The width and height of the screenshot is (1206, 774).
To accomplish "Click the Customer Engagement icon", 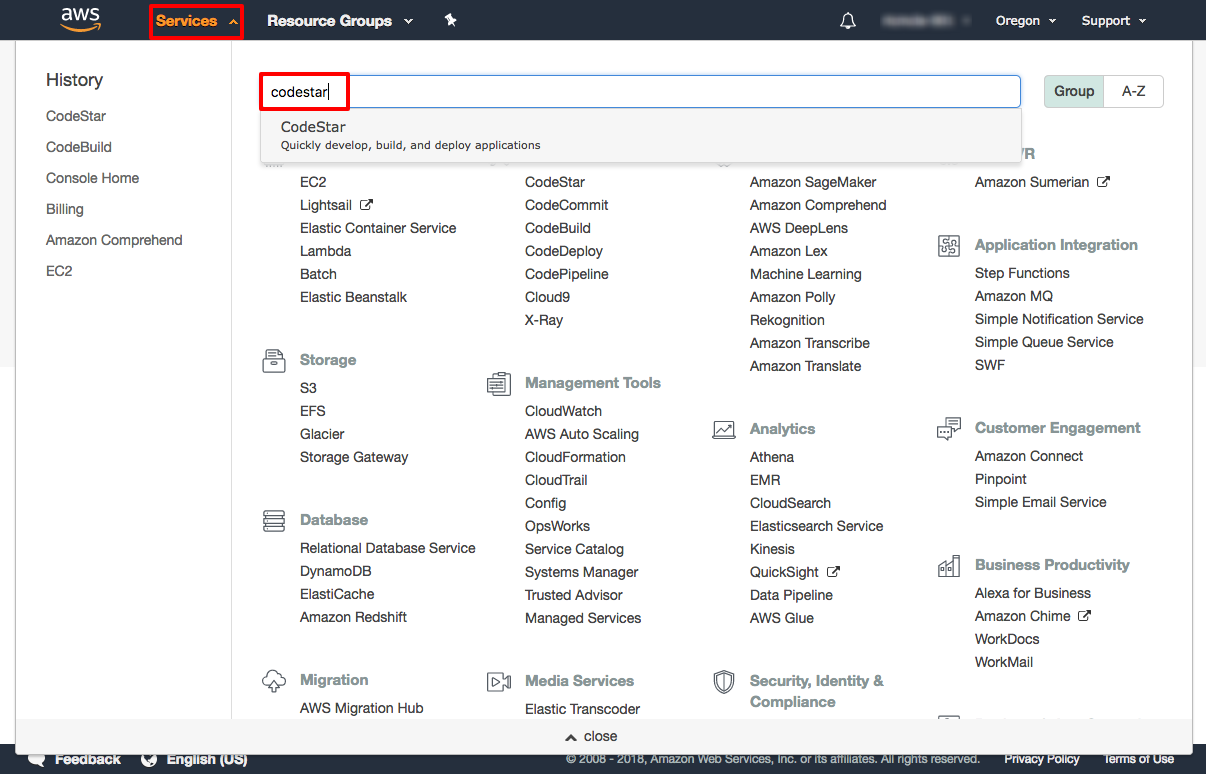I will (x=949, y=428).
